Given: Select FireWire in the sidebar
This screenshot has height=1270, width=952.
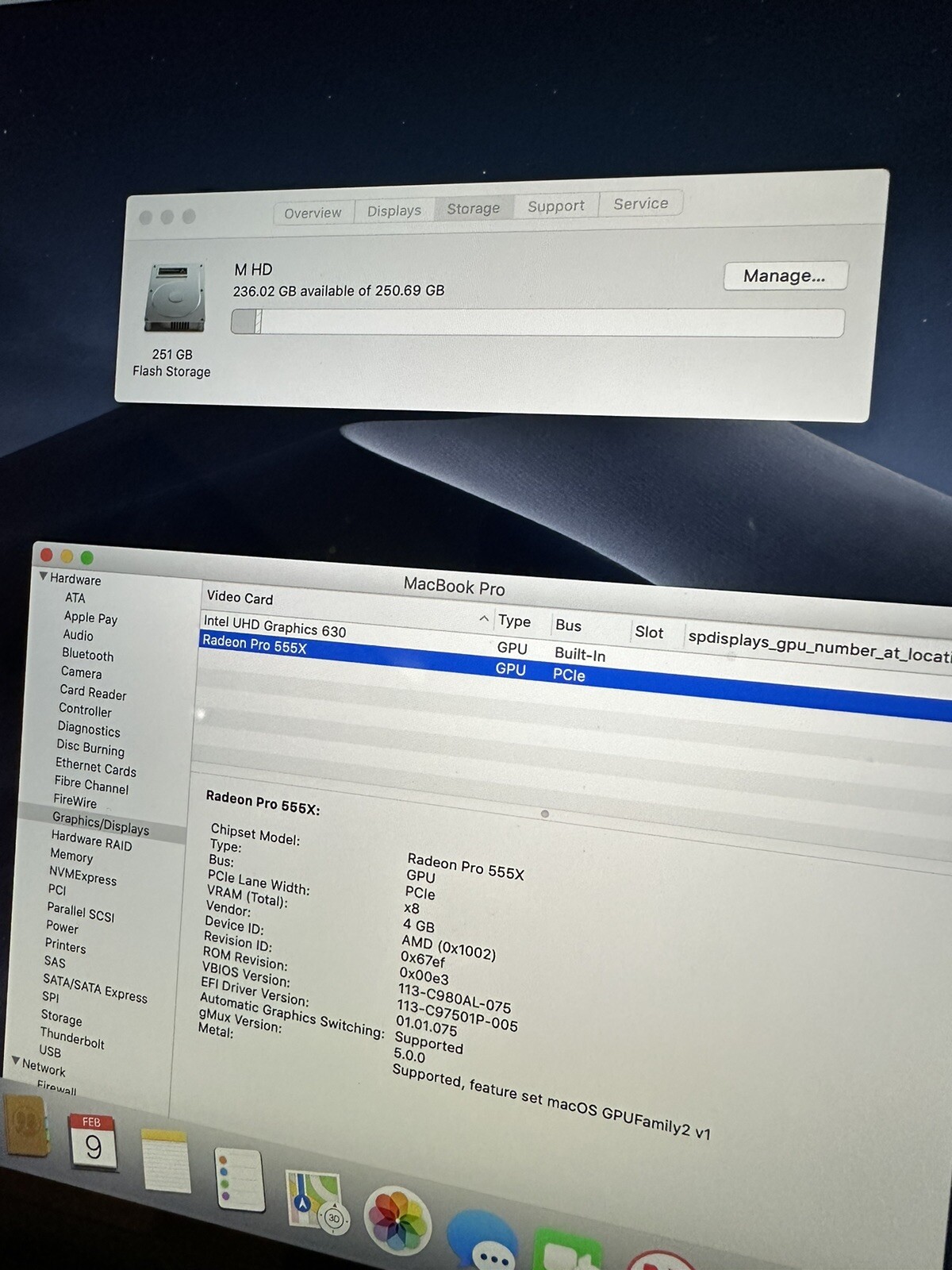Looking at the screenshot, I should 75,801.
